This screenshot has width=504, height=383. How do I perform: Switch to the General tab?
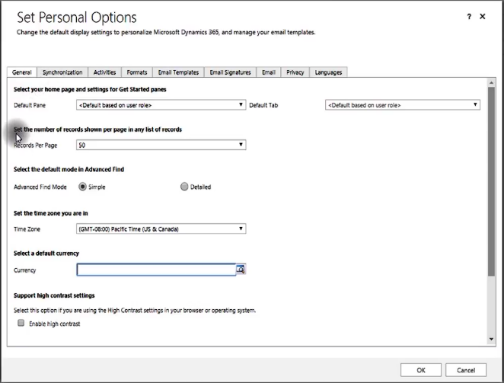coord(22,72)
